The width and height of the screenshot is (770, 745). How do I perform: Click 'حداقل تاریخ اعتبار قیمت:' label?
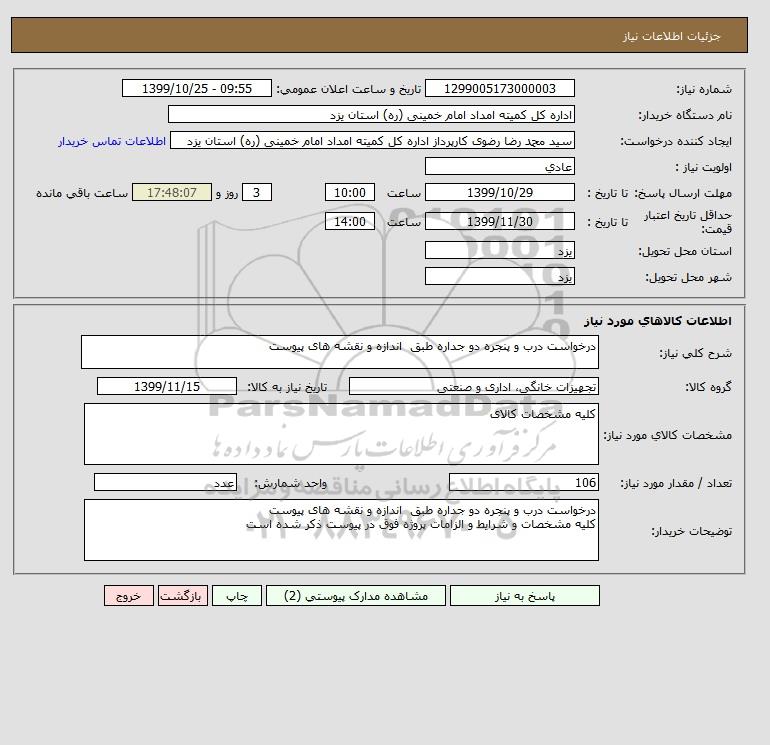pyautogui.click(x=688, y=222)
